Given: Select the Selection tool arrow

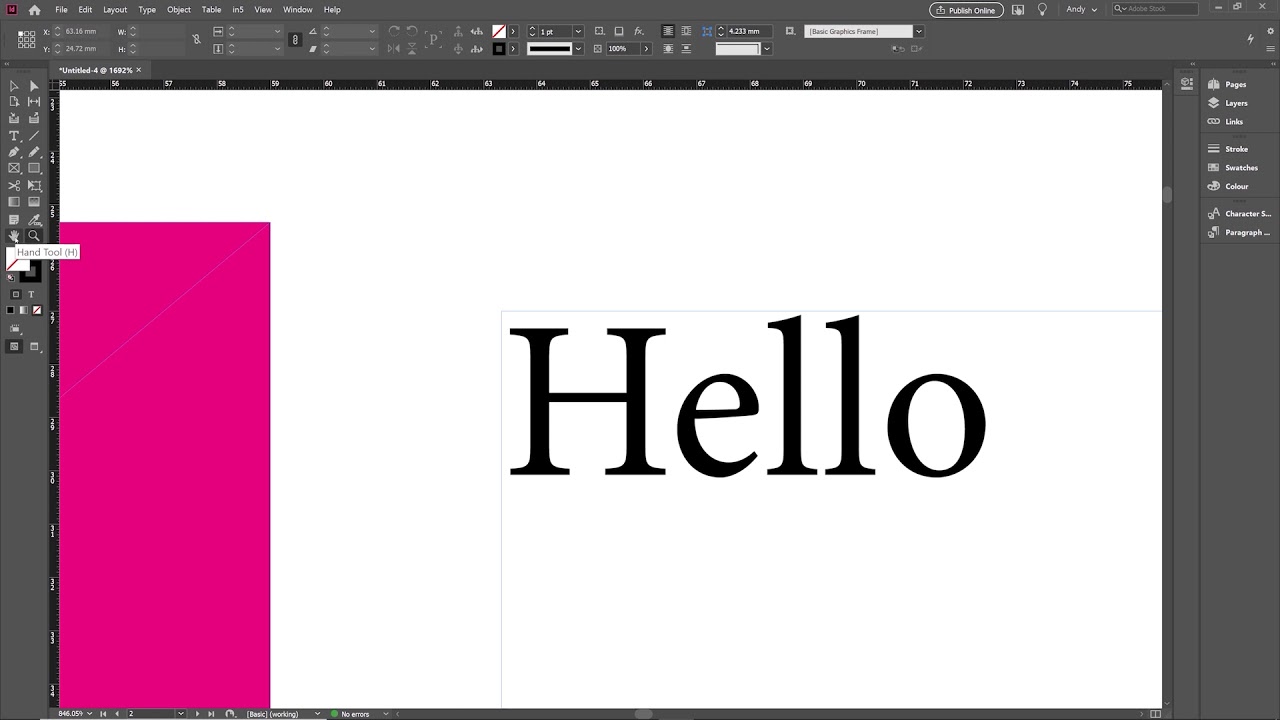Looking at the screenshot, I should [x=14, y=86].
